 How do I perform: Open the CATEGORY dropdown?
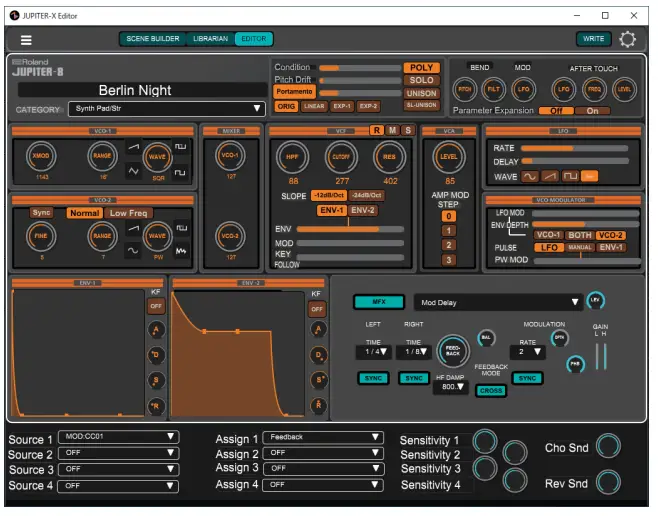(167, 109)
